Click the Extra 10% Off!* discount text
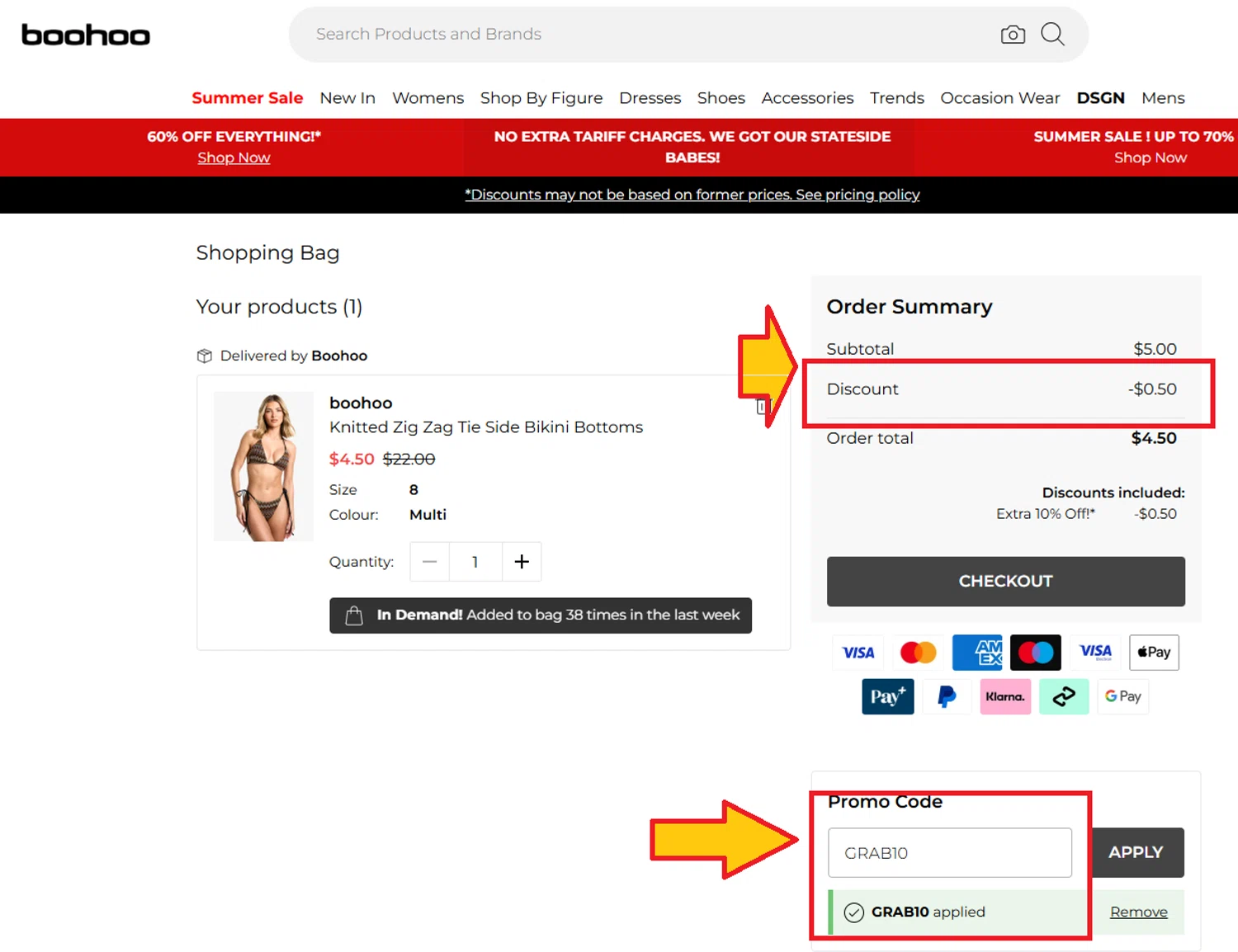 click(1046, 514)
